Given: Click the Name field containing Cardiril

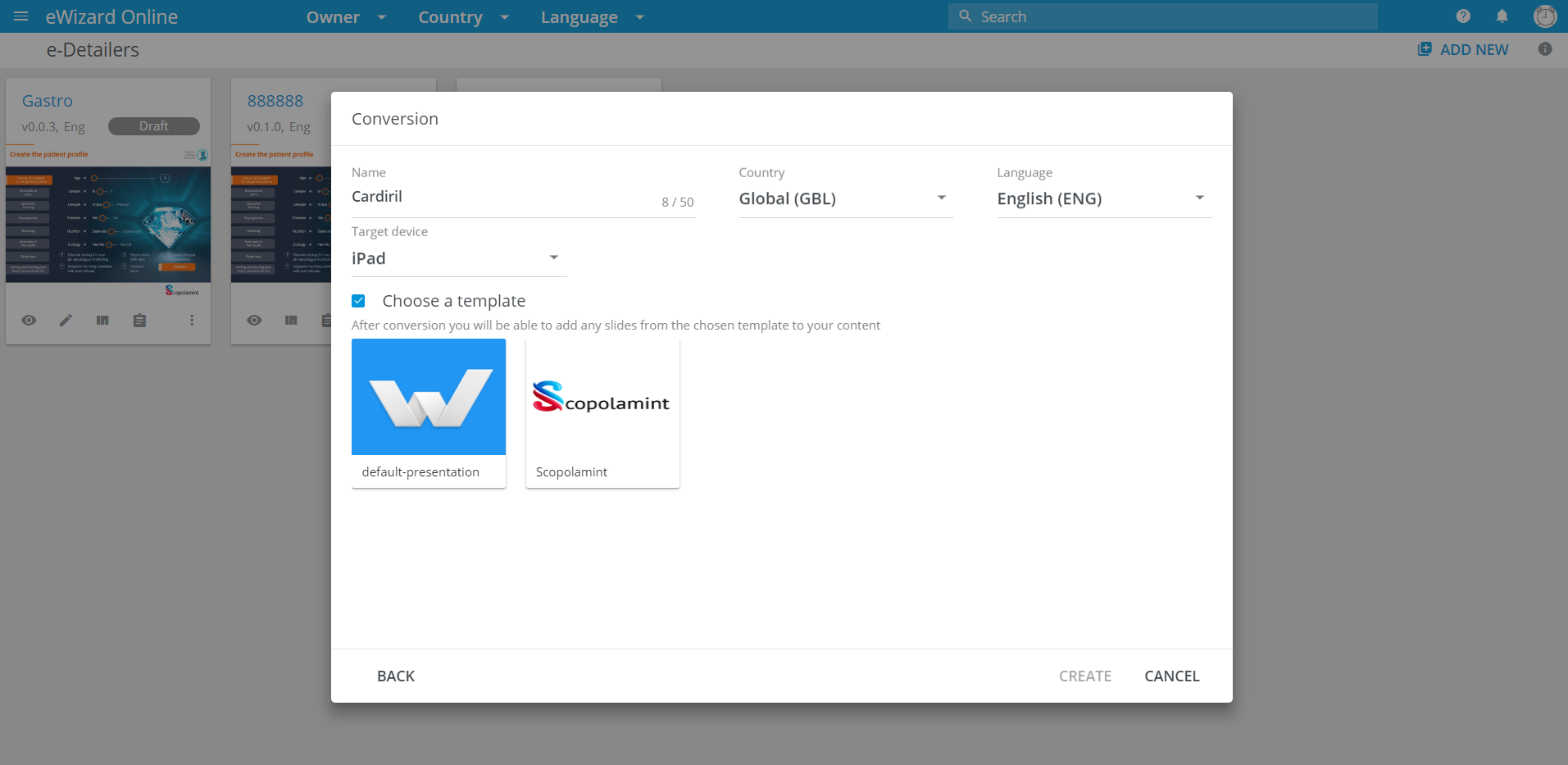Looking at the screenshot, I should (x=500, y=197).
